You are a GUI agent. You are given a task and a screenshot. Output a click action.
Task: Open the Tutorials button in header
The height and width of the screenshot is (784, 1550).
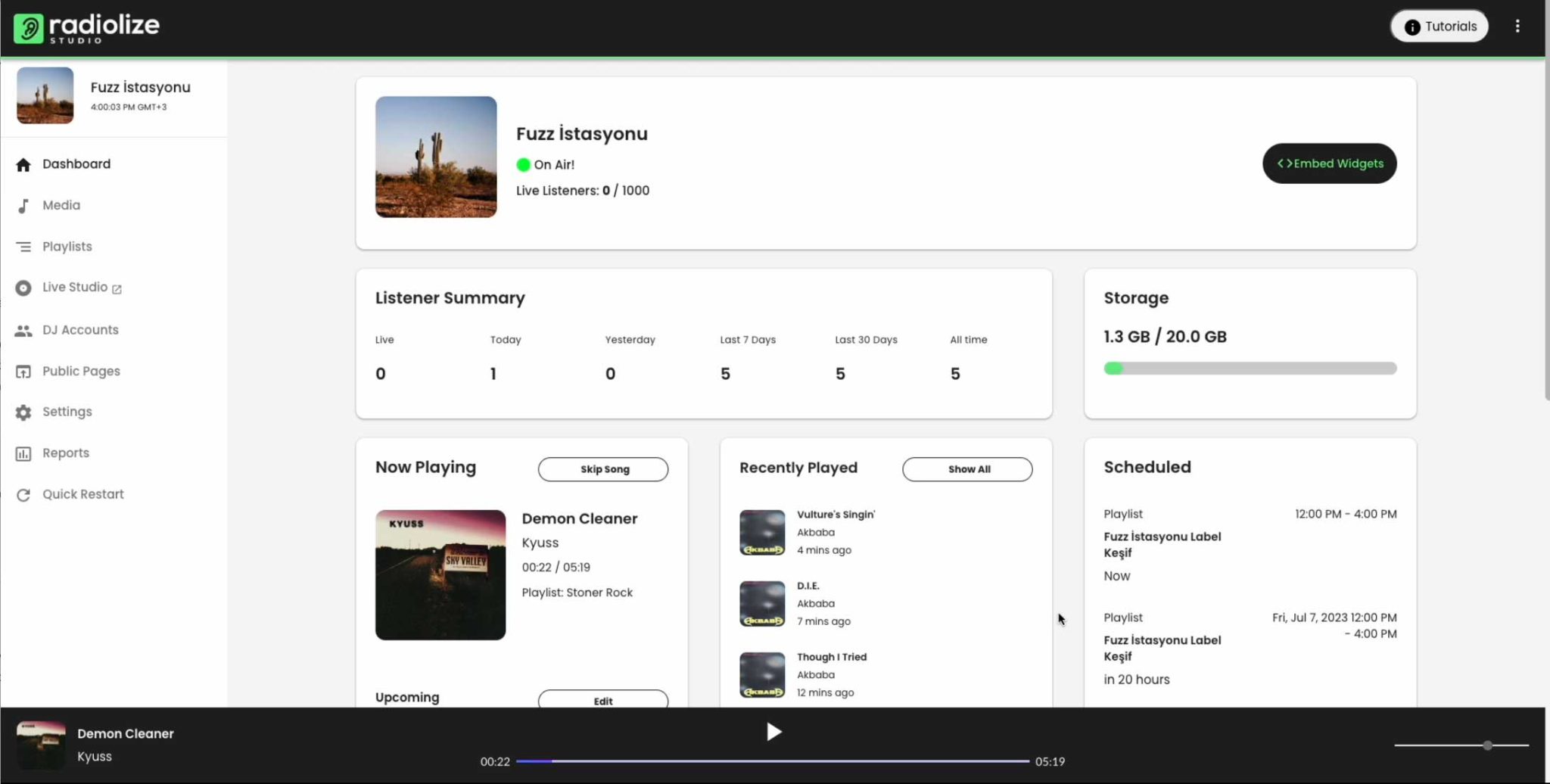click(x=1439, y=26)
